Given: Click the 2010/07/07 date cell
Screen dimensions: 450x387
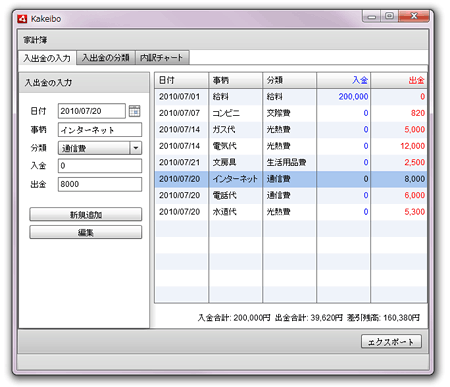Looking at the screenshot, I should 179,113.
